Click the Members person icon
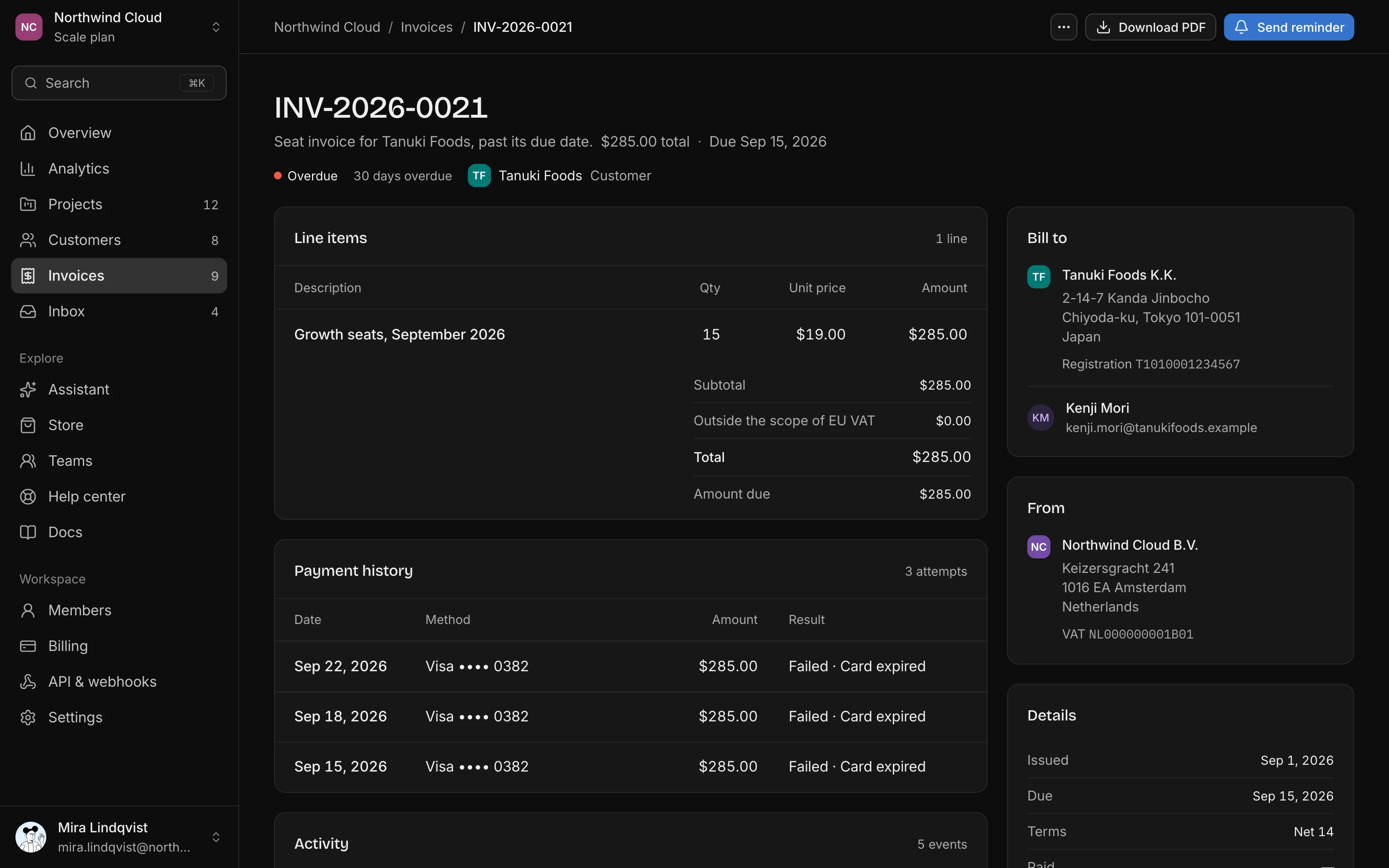Image resolution: width=1389 pixels, height=868 pixels. tap(27, 610)
